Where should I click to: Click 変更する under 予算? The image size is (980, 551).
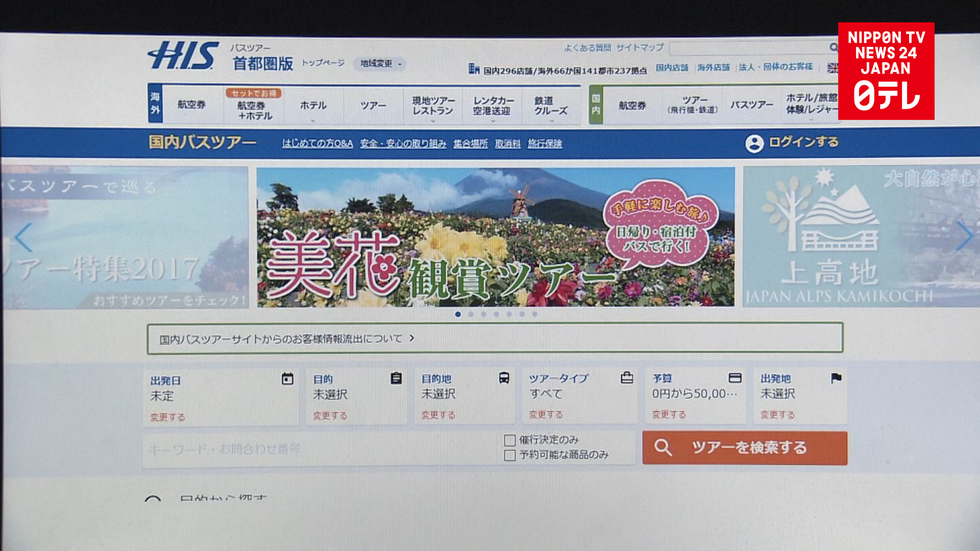click(669, 414)
